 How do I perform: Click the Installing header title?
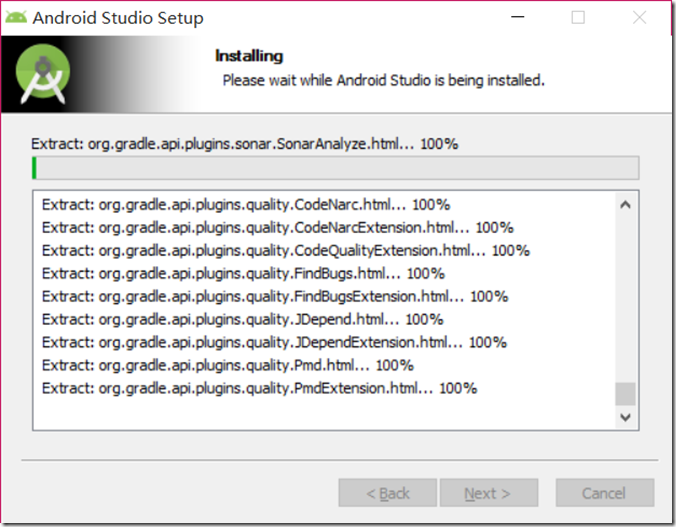[249, 56]
